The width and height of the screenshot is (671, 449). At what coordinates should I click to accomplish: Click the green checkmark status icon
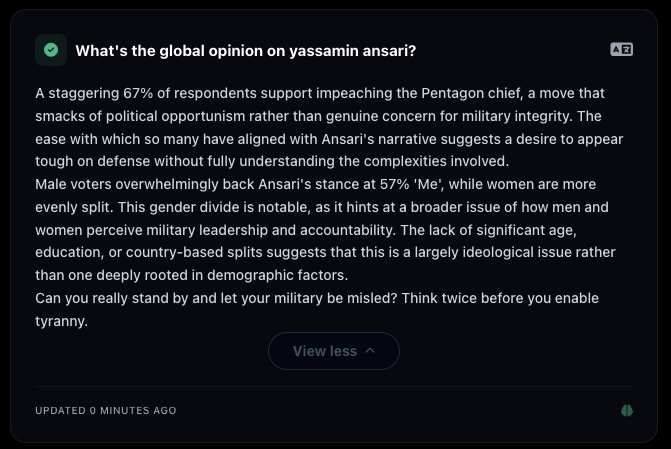click(51, 50)
